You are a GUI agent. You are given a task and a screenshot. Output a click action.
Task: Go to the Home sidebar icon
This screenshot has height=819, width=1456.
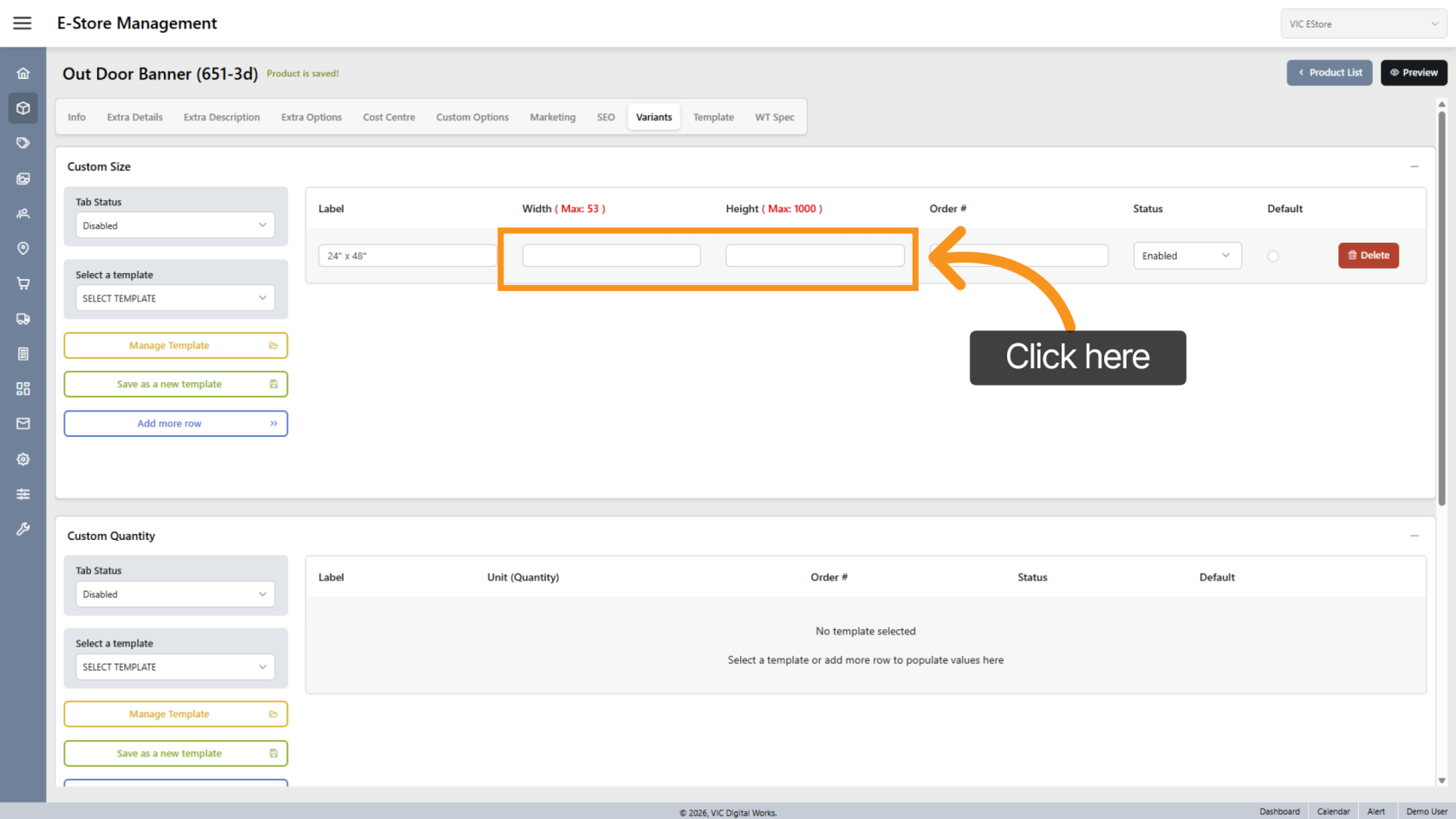[23, 74]
